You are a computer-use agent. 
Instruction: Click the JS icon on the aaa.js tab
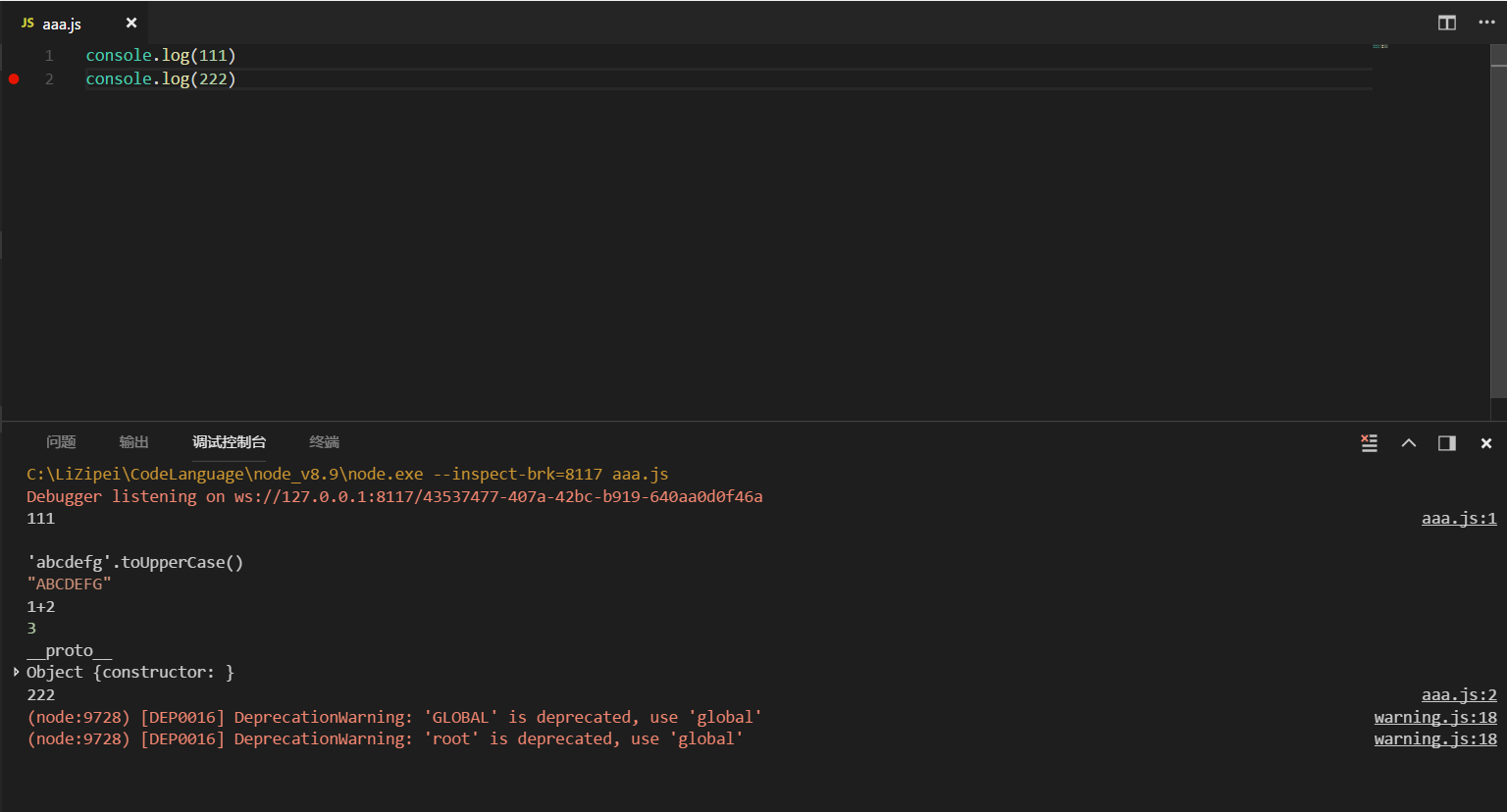(x=27, y=23)
